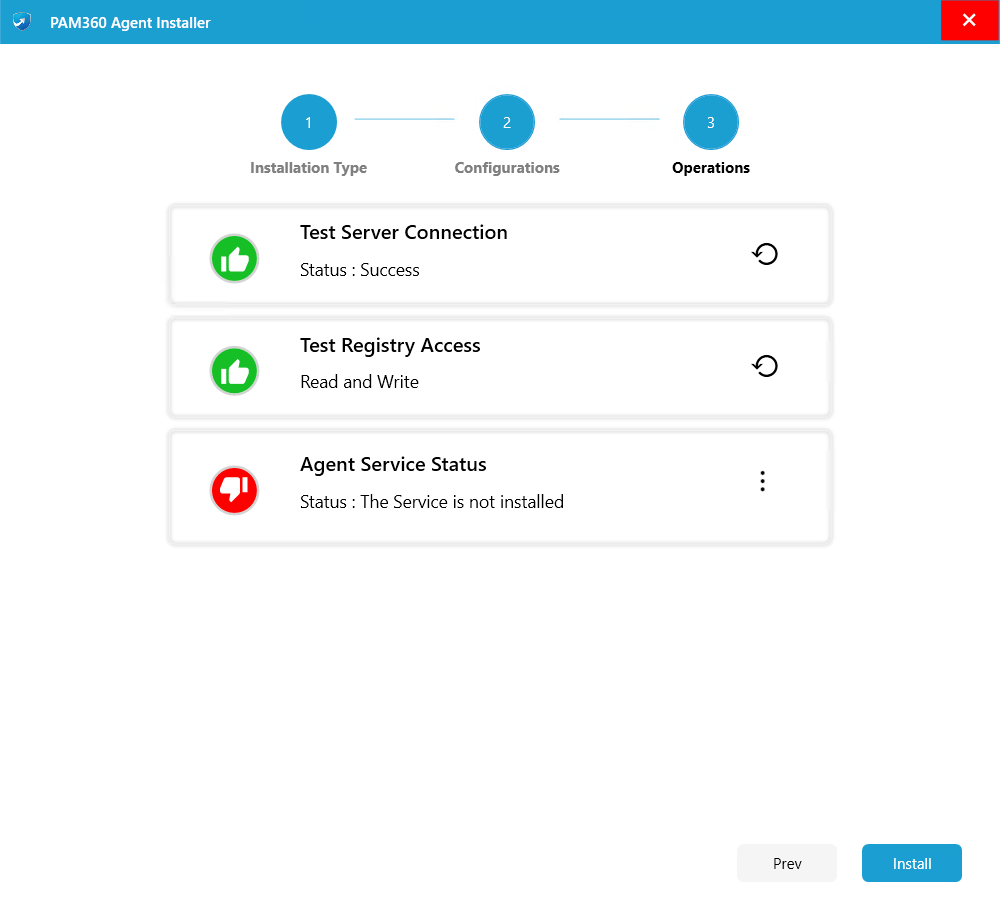1000x909 pixels.
Task: Click the Installation Type step label
Action: tap(309, 168)
